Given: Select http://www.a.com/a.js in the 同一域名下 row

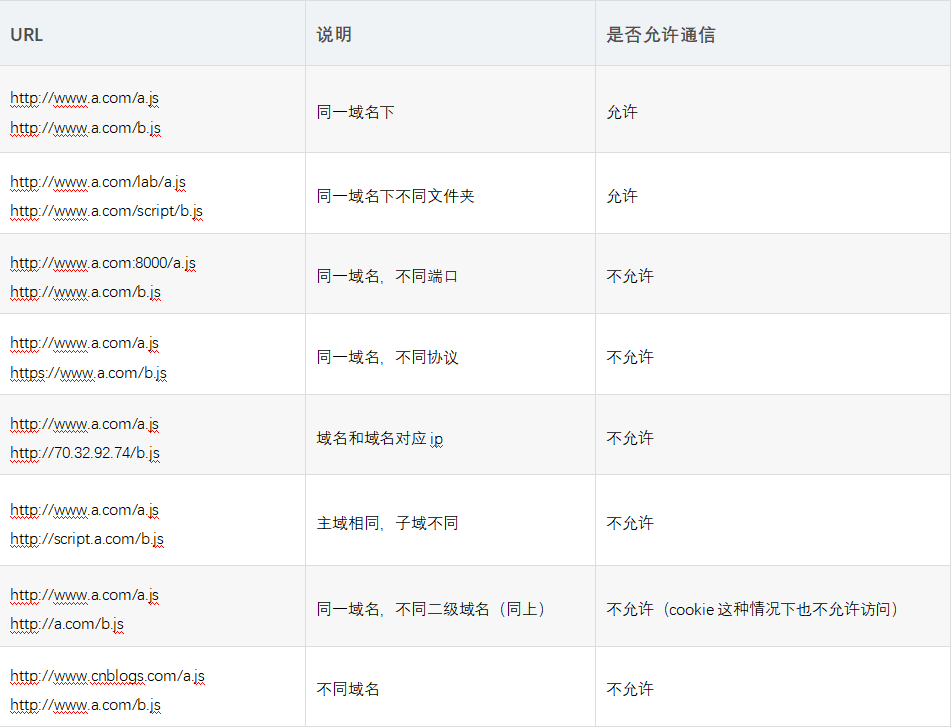Looking at the screenshot, I should point(84,98).
